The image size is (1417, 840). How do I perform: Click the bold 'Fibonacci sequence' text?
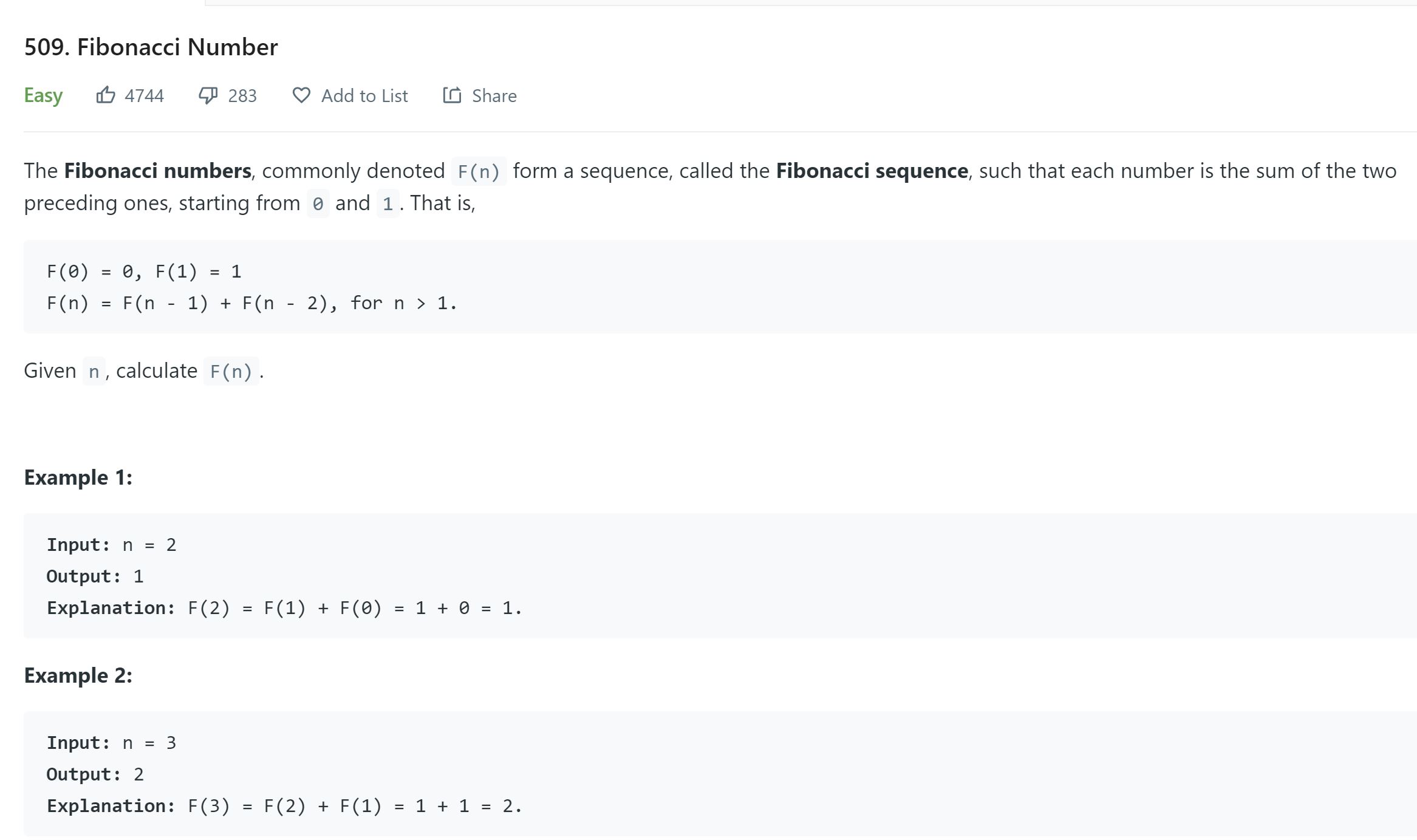(872, 171)
